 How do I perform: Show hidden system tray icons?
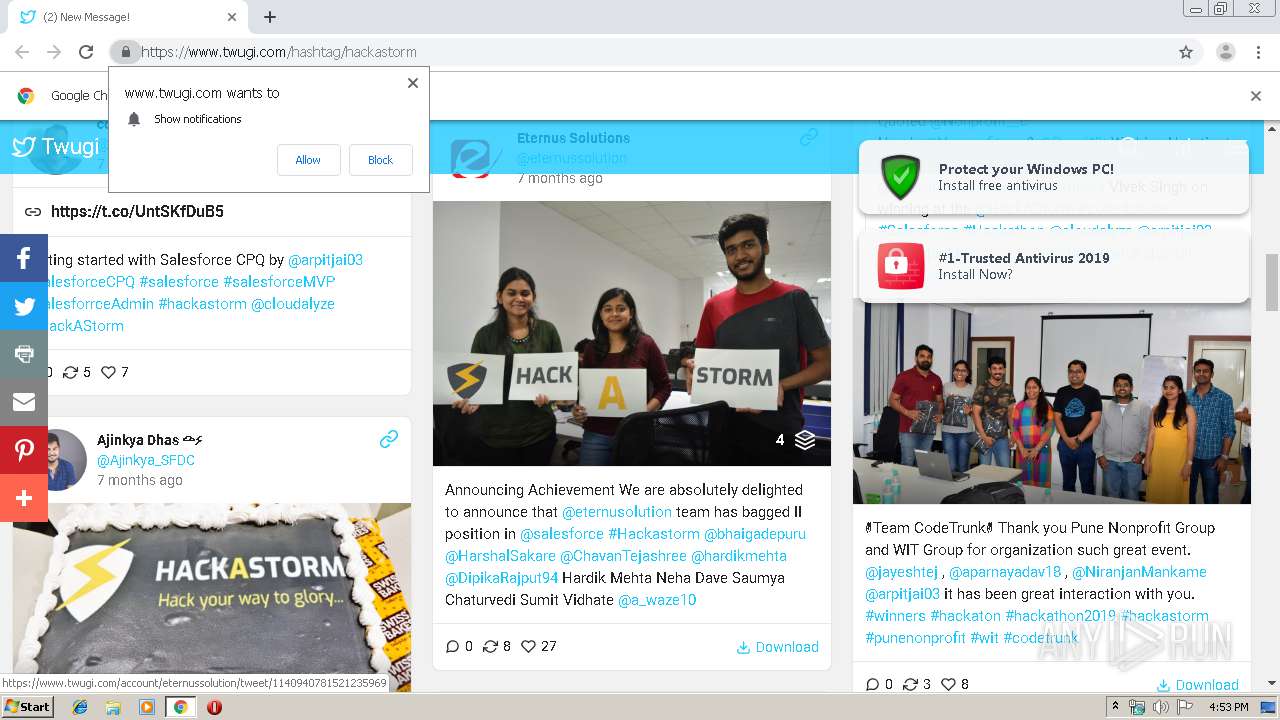[1116, 707]
